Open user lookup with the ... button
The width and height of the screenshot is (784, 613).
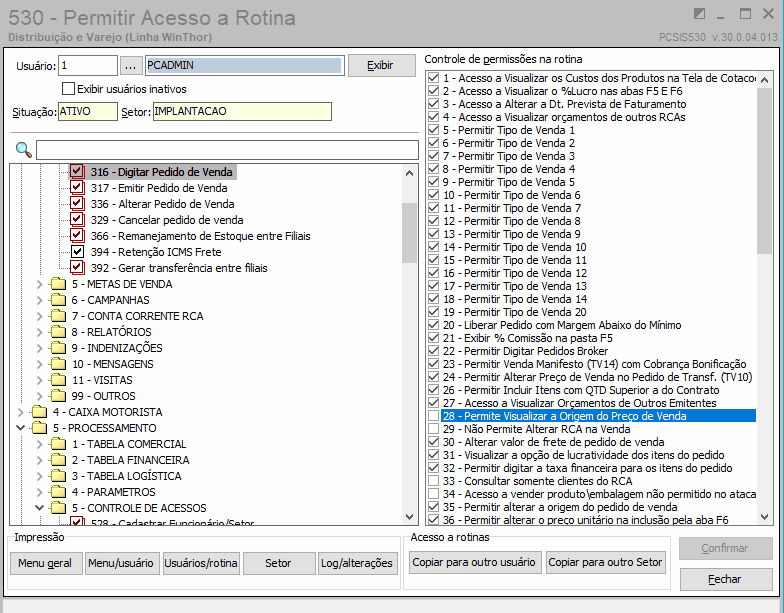click(130, 66)
